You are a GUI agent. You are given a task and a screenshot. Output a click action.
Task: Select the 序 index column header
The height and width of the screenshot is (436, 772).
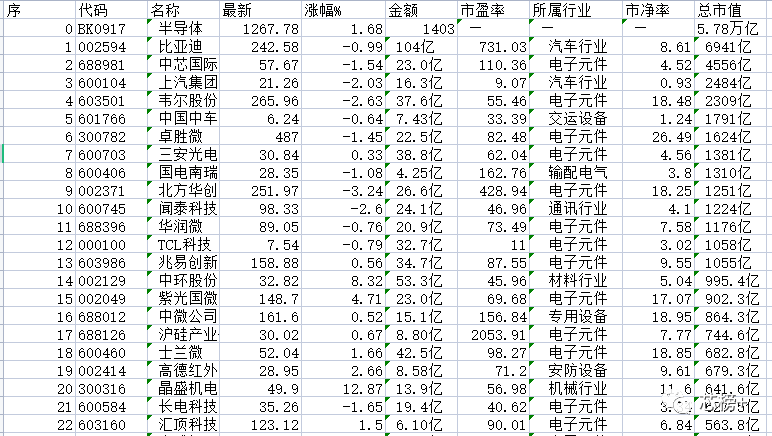[x=39, y=10]
